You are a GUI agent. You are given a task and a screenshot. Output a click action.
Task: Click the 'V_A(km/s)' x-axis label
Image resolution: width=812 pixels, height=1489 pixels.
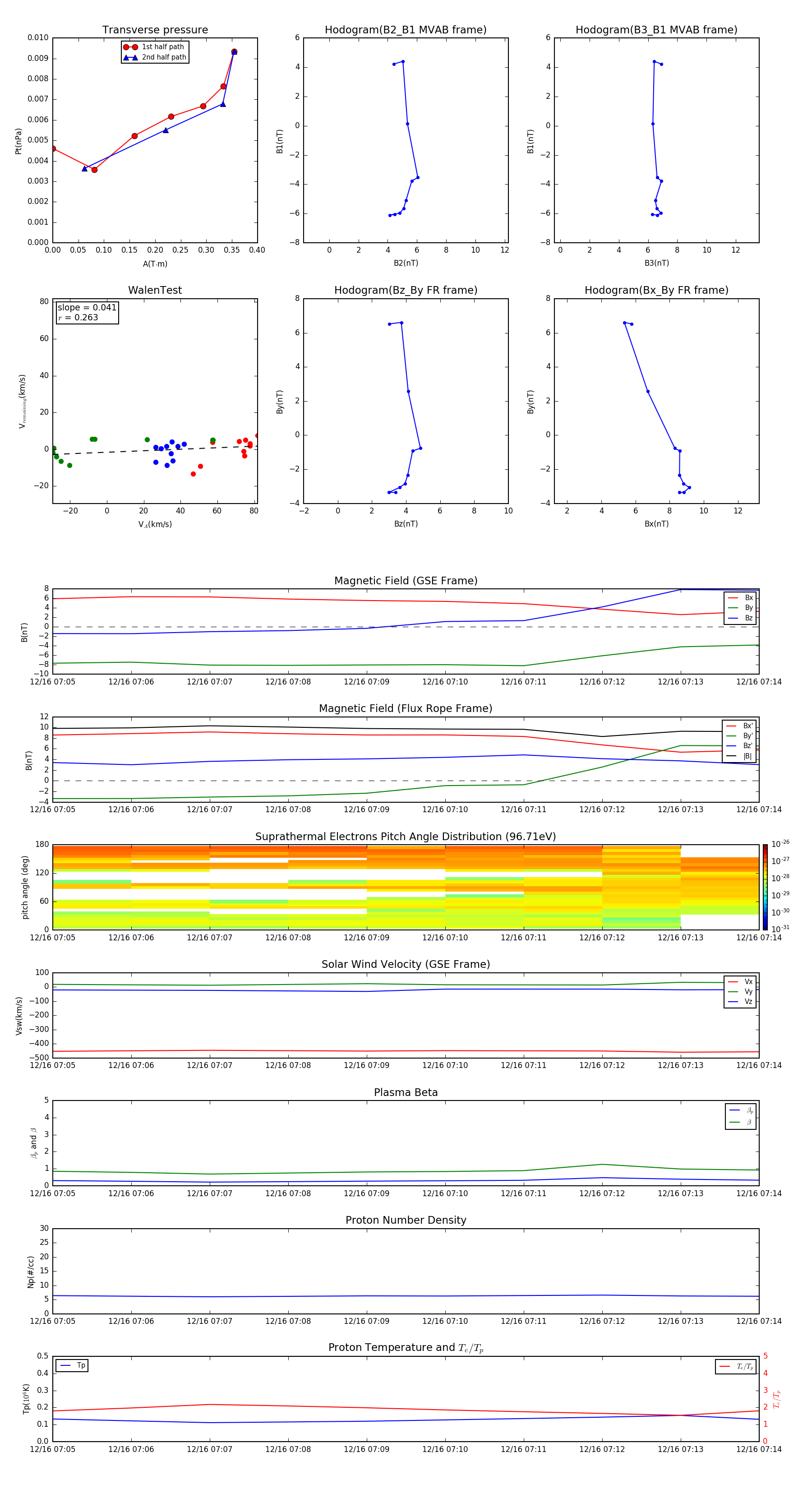[x=155, y=524]
